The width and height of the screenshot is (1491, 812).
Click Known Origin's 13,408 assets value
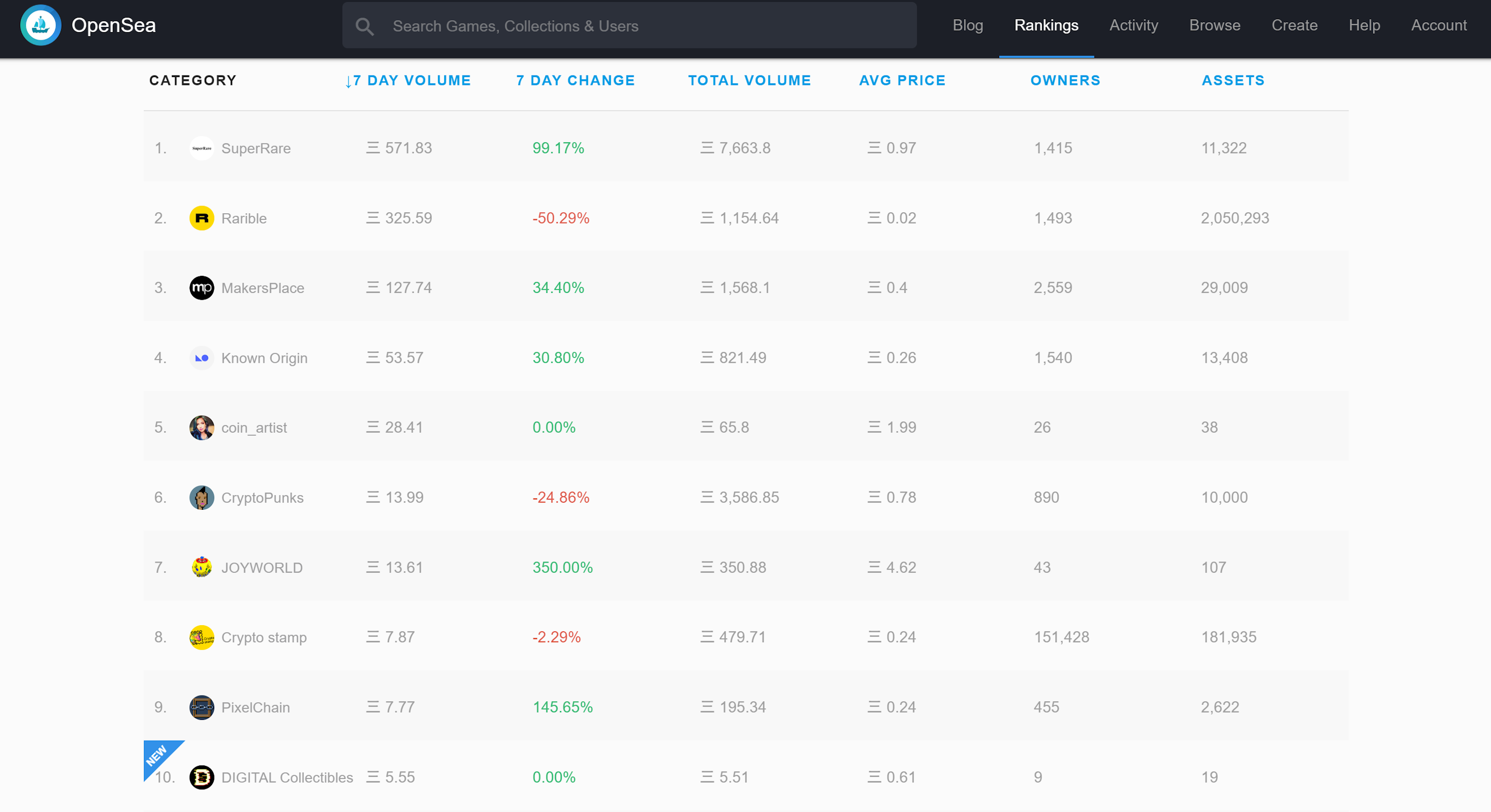1224,358
